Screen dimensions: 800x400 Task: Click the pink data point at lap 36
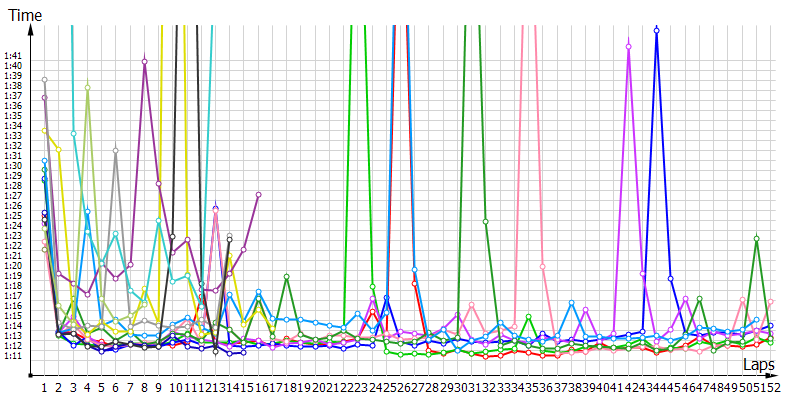click(x=542, y=267)
